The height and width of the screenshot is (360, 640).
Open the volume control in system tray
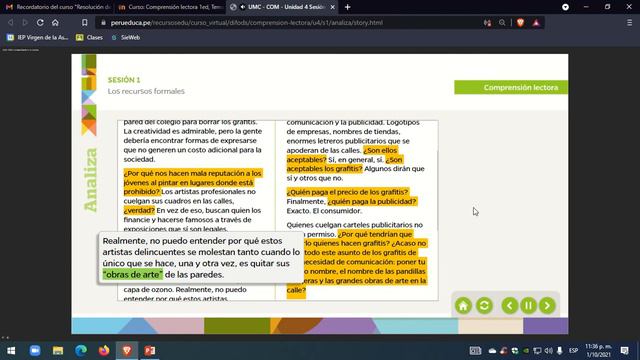pyautogui.click(x=548, y=351)
